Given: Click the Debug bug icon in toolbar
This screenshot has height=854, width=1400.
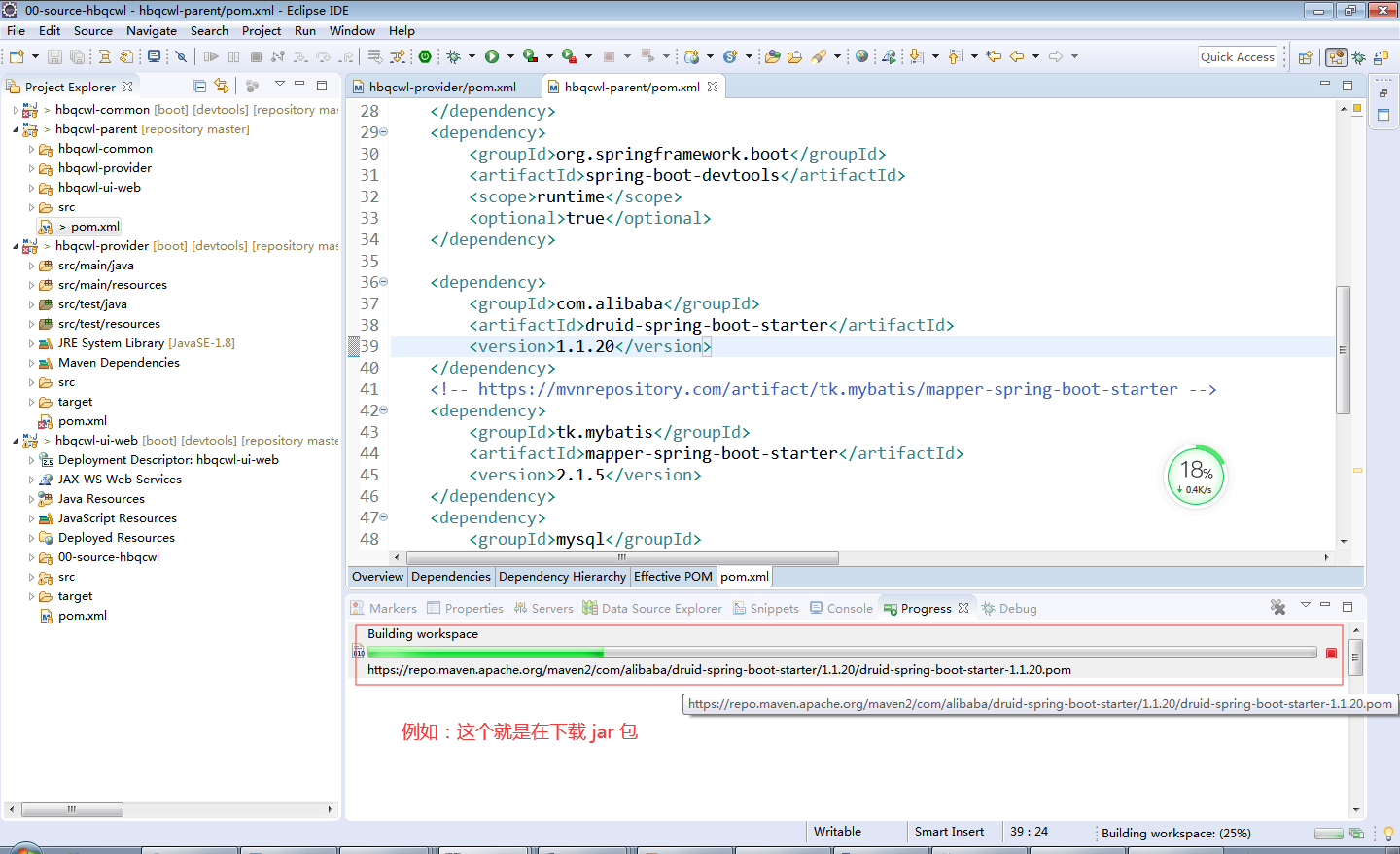Looking at the screenshot, I should (x=453, y=56).
